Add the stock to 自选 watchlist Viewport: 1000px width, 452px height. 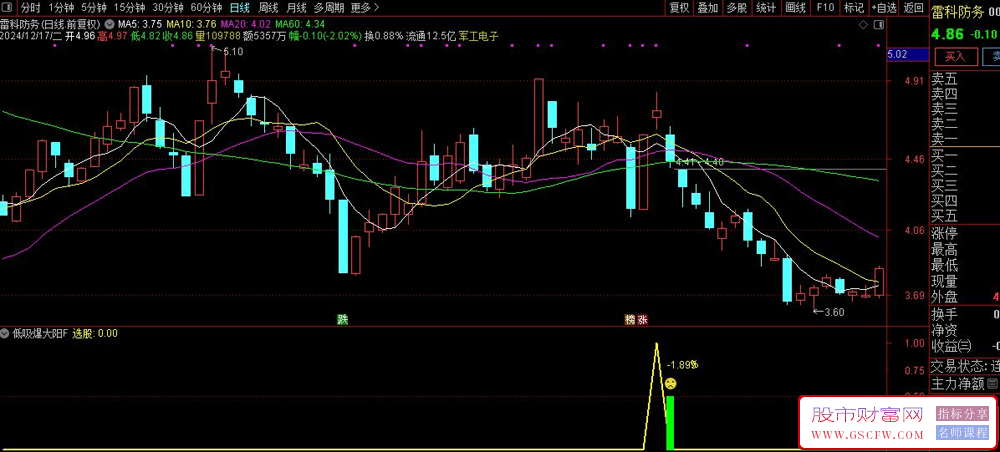[x=883, y=7]
